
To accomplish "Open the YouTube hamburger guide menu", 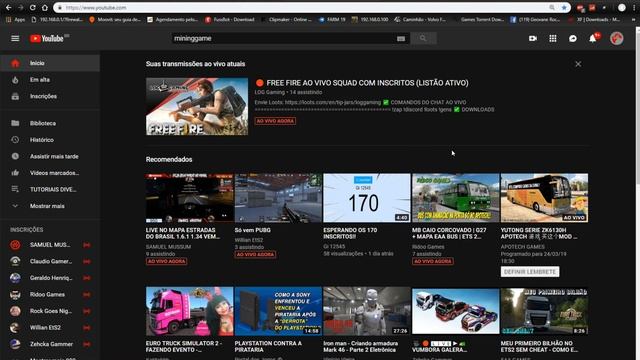I will (x=15, y=38).
